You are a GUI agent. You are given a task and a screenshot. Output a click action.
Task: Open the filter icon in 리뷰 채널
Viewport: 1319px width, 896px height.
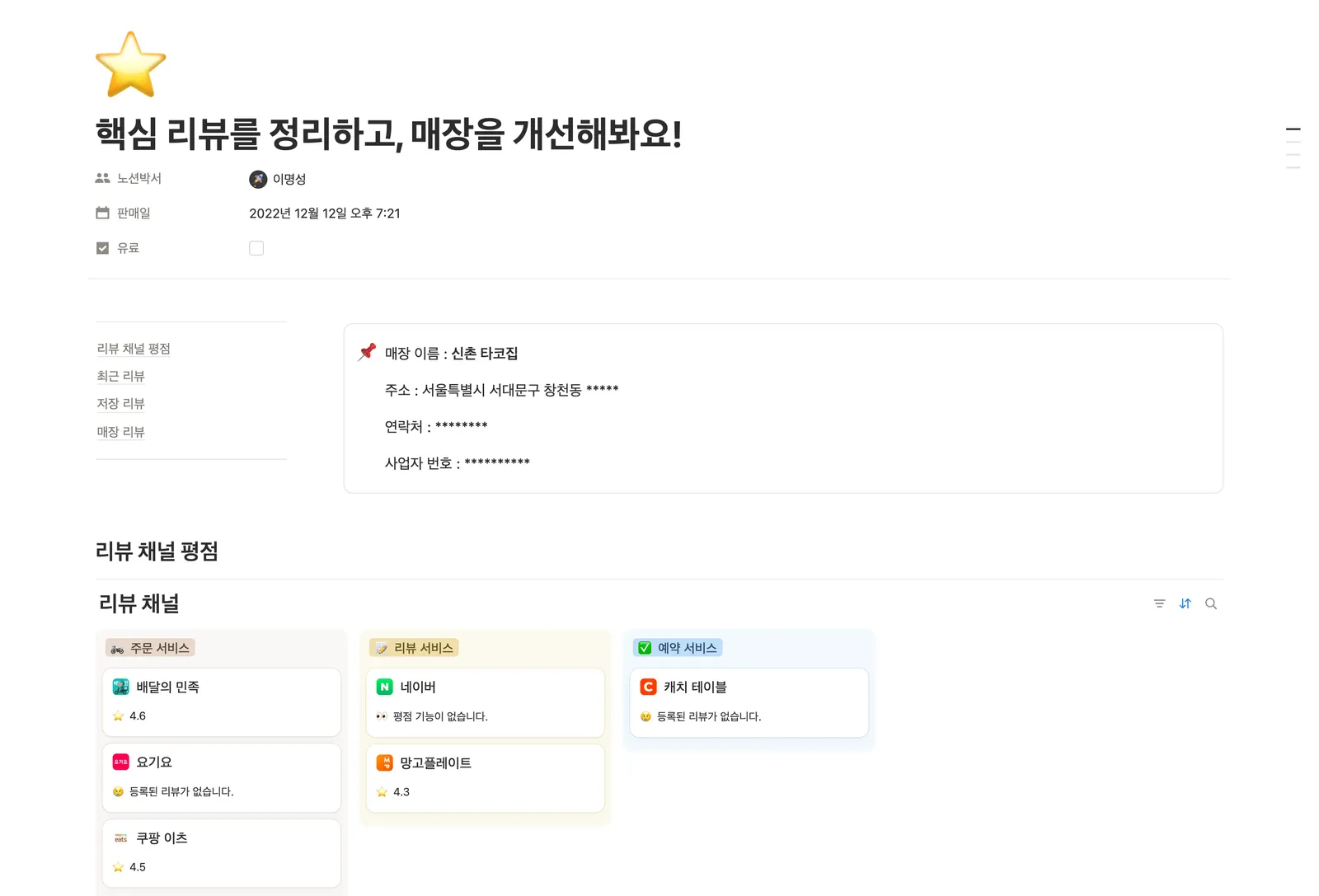tap(1159, 603)
